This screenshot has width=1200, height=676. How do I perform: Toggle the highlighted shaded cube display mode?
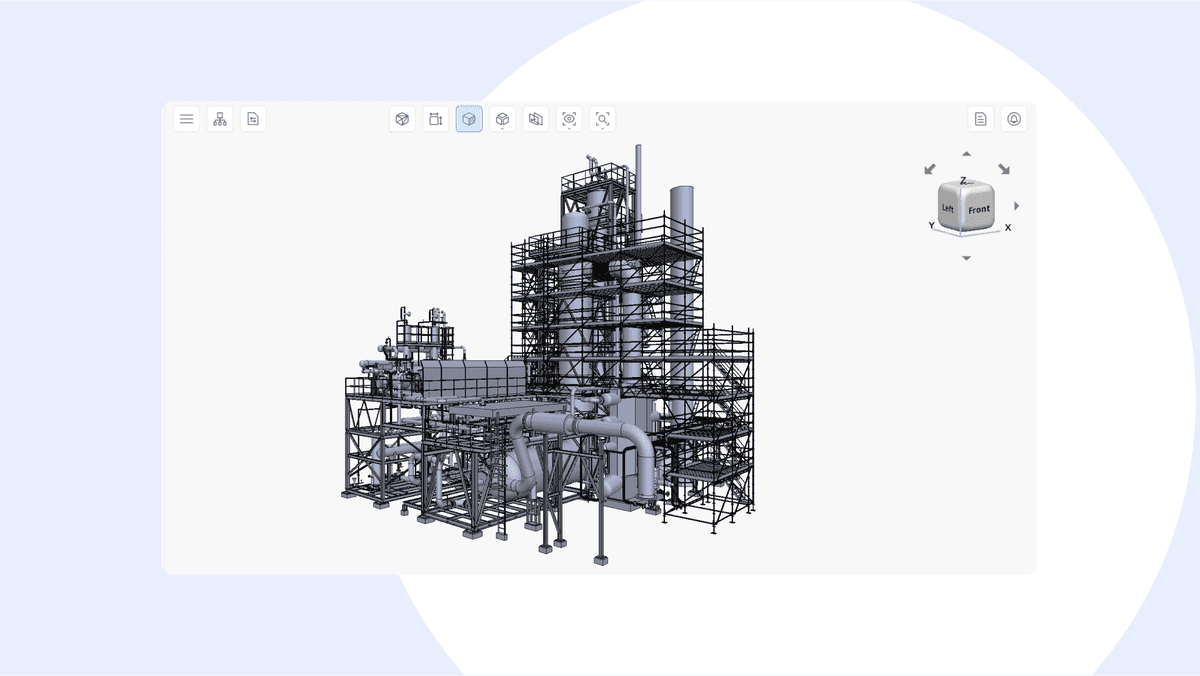469,119
